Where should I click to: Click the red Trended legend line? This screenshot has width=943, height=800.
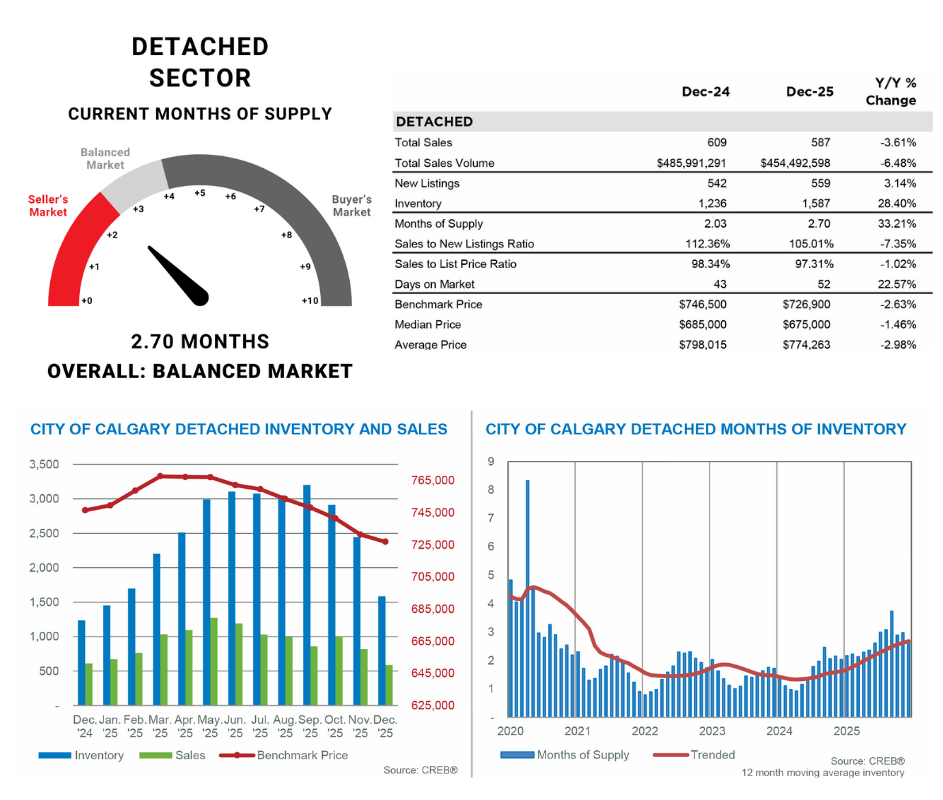pyautogui.click(x=669, y=755)
